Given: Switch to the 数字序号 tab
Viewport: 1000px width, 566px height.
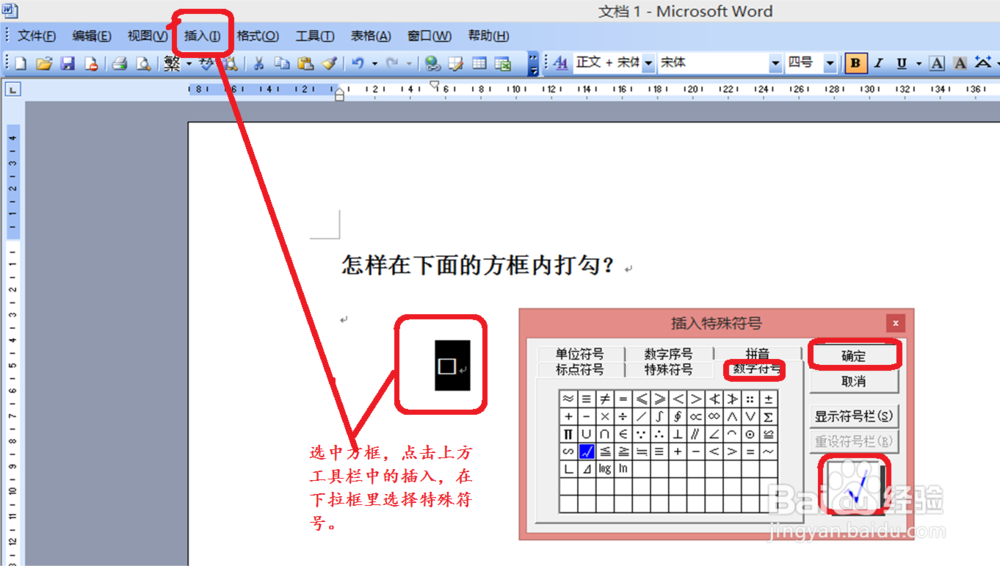Looking at the screenshot, I should pyautogui.click(x=668, y=354).
